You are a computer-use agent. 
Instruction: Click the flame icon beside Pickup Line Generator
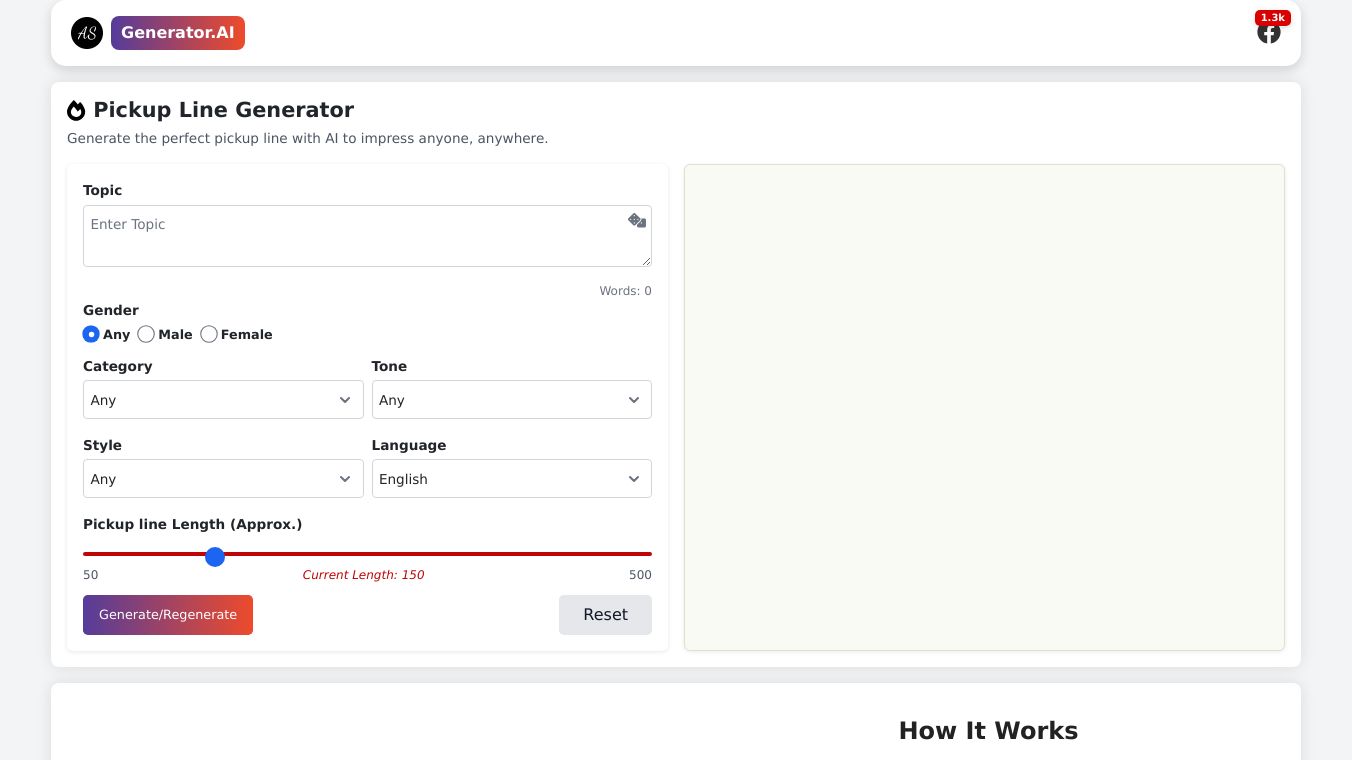(76, 110)
